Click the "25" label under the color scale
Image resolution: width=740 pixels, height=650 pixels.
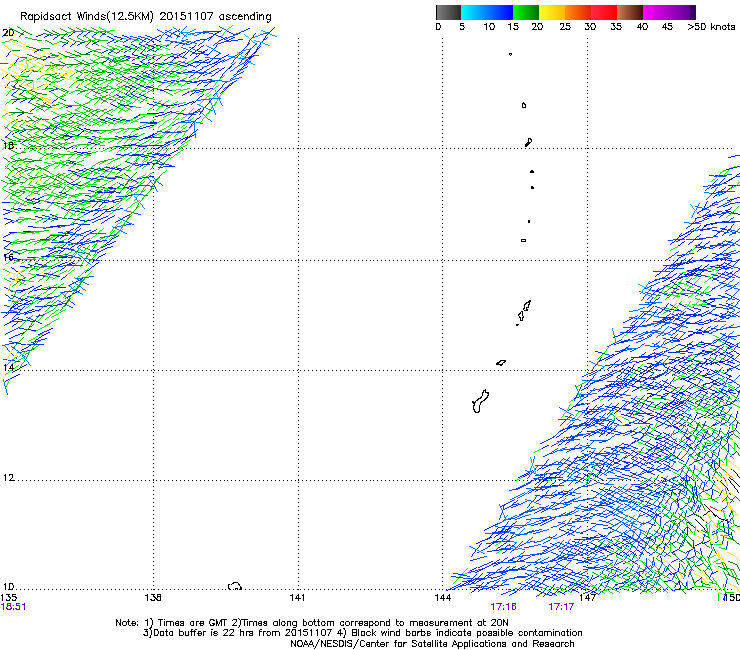(565, 27)
